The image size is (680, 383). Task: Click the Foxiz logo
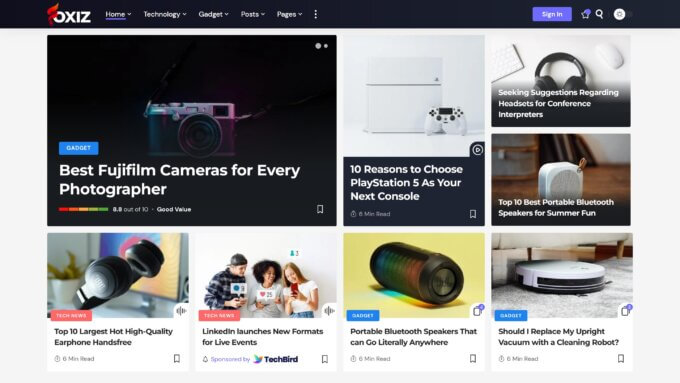(69, 14)
